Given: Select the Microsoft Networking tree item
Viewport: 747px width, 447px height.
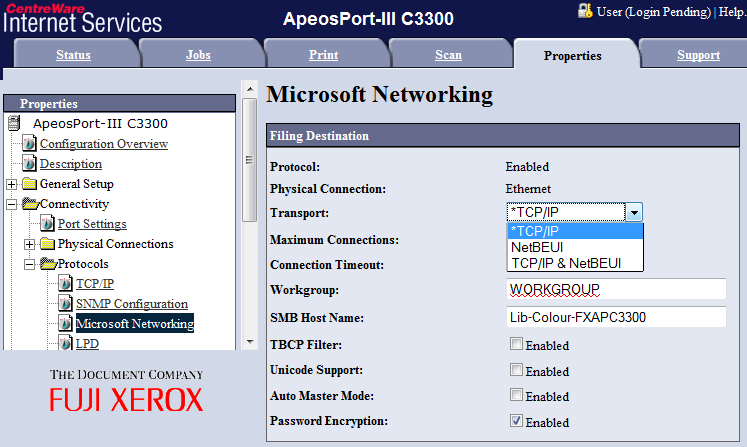Looking at the screenshot, I should [135, 324].
